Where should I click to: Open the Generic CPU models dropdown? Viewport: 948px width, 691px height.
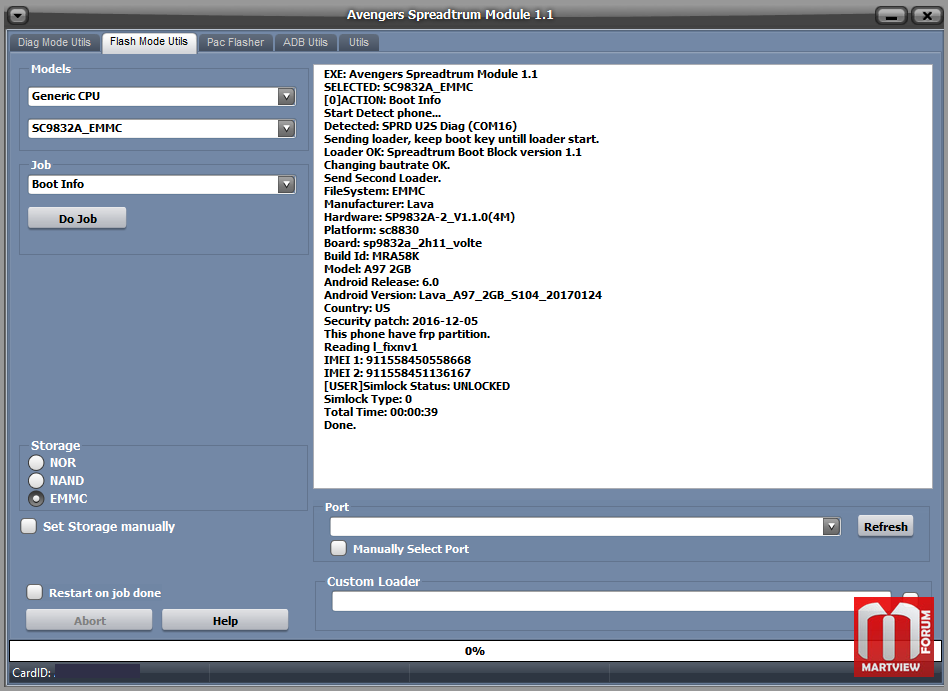pyautogui.click(x=286, y=96)
